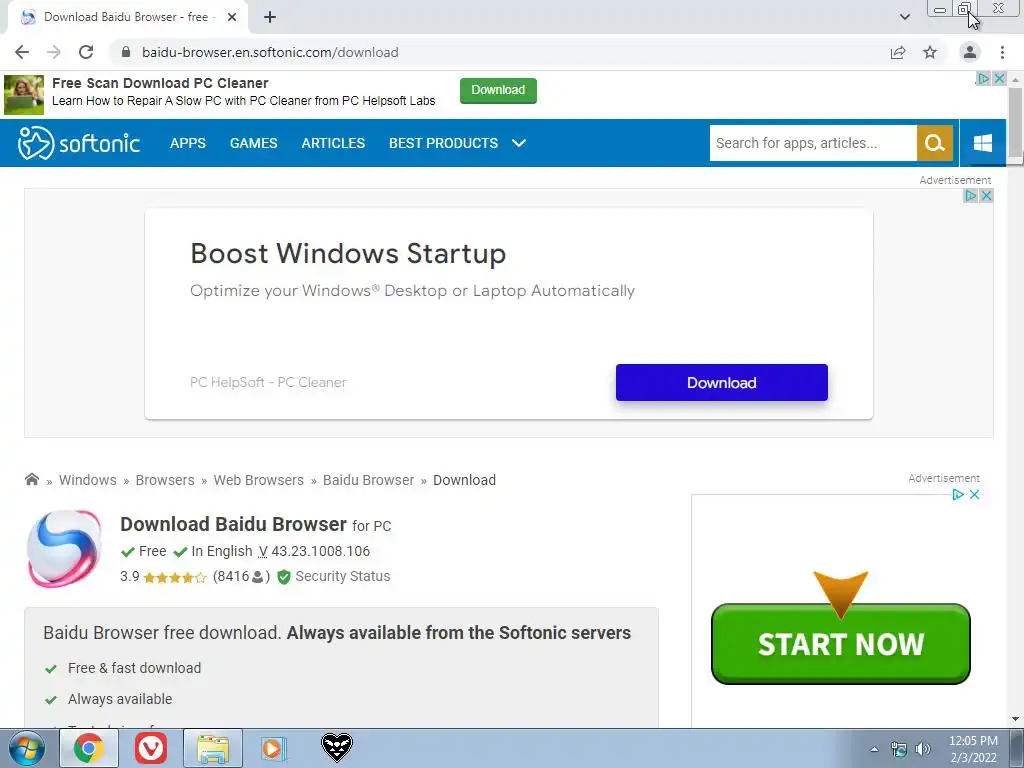This screenshot has width=1024, height=768.
Task: Open a new tab with the plus icon
Action: pos(270,17)
